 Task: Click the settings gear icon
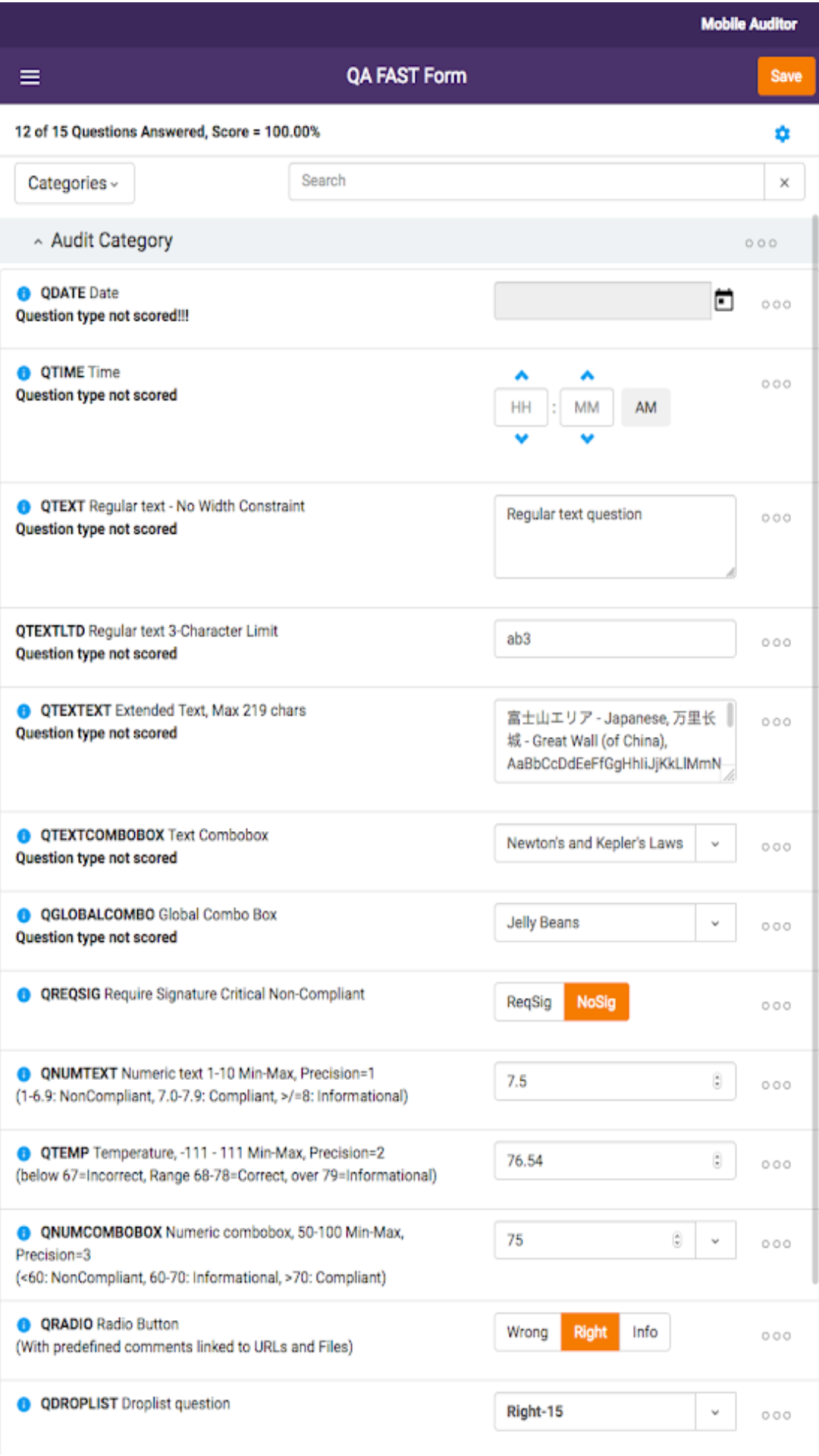782,134
